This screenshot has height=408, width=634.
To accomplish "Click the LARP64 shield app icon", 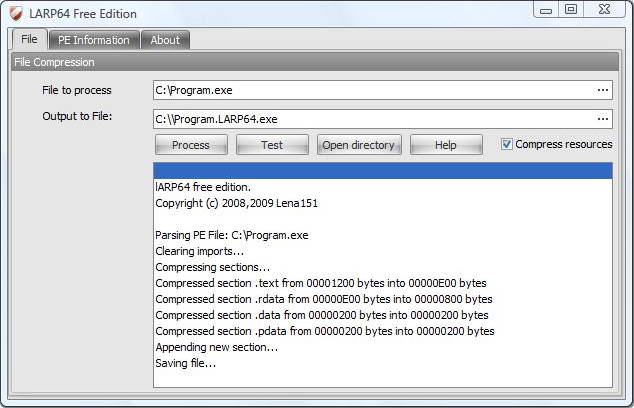I will [16, 13].
